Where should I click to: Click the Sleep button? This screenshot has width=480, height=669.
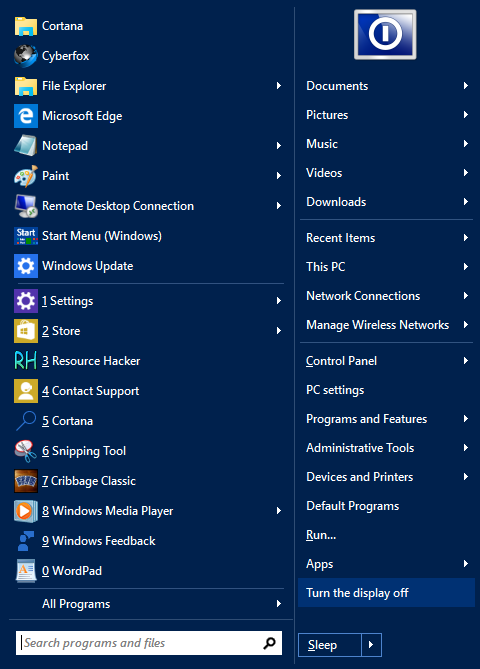330,645
